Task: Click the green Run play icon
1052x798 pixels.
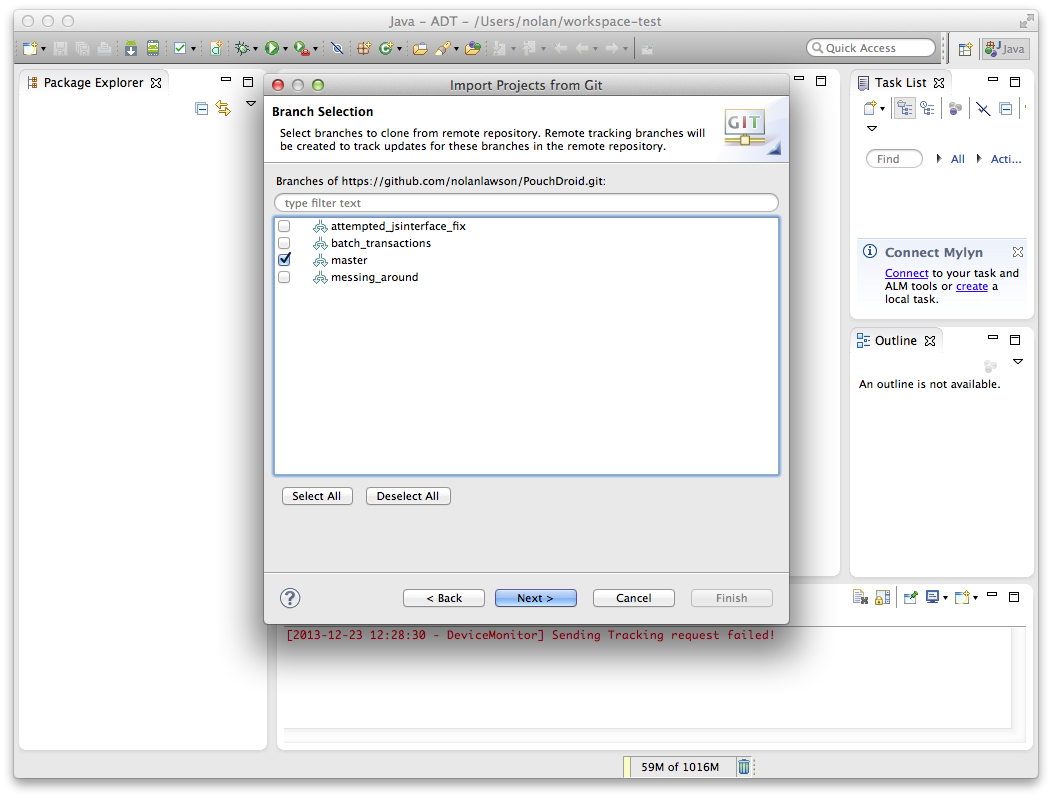Action: click(x=272, y=48)
